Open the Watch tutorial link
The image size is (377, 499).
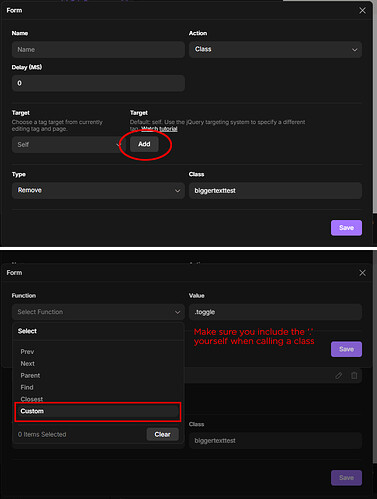pos(159,129)
